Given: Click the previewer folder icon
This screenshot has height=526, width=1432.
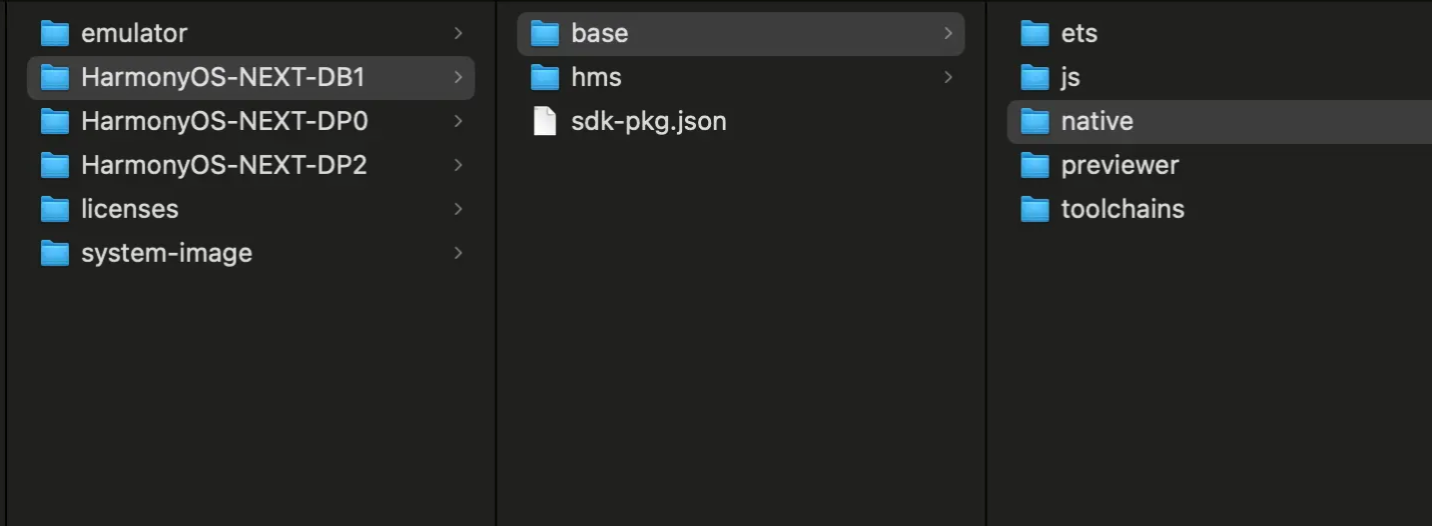Looking at the screenshot, I should (1035, 166).
